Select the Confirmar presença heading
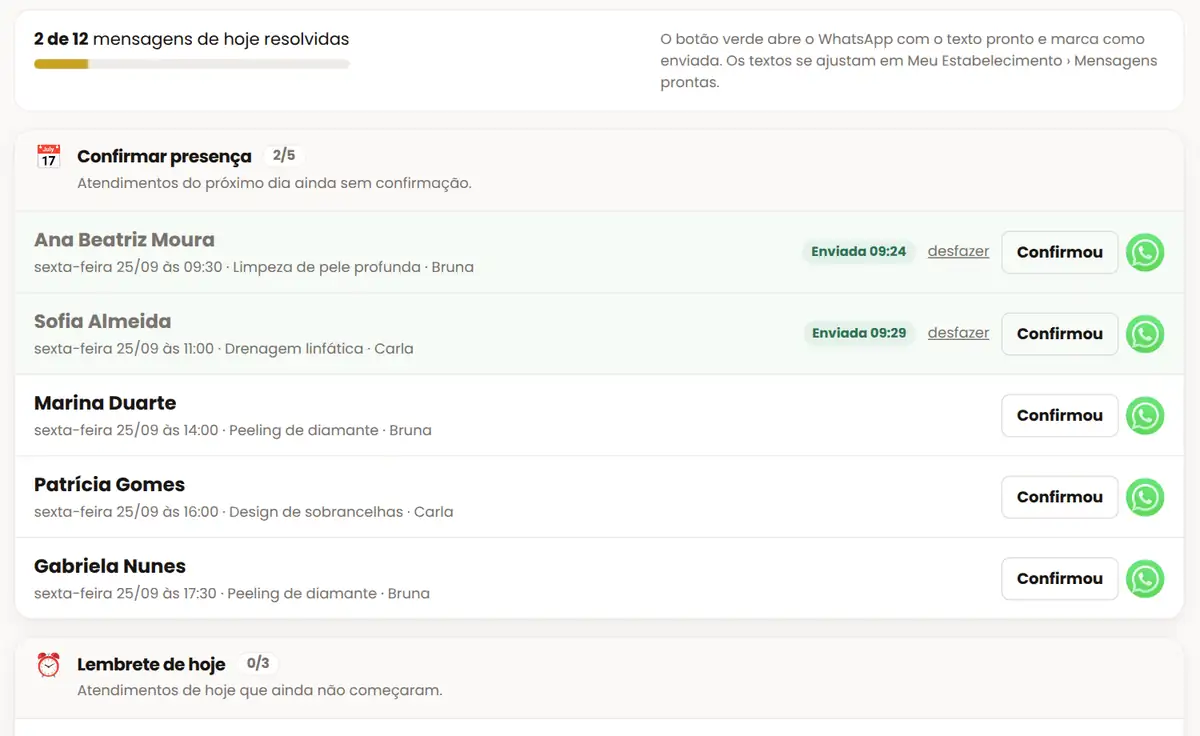The image size is (1200, 736). pyautogui.click(x=164, y=157)
